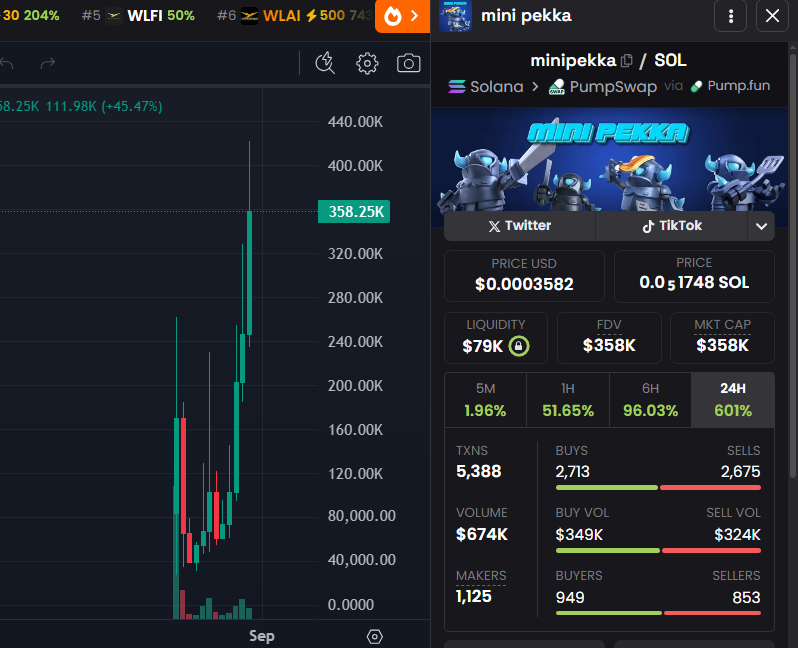Click the mini pekka banner image
The height and width of the screenshot is (648, 798).
[609, 167]
